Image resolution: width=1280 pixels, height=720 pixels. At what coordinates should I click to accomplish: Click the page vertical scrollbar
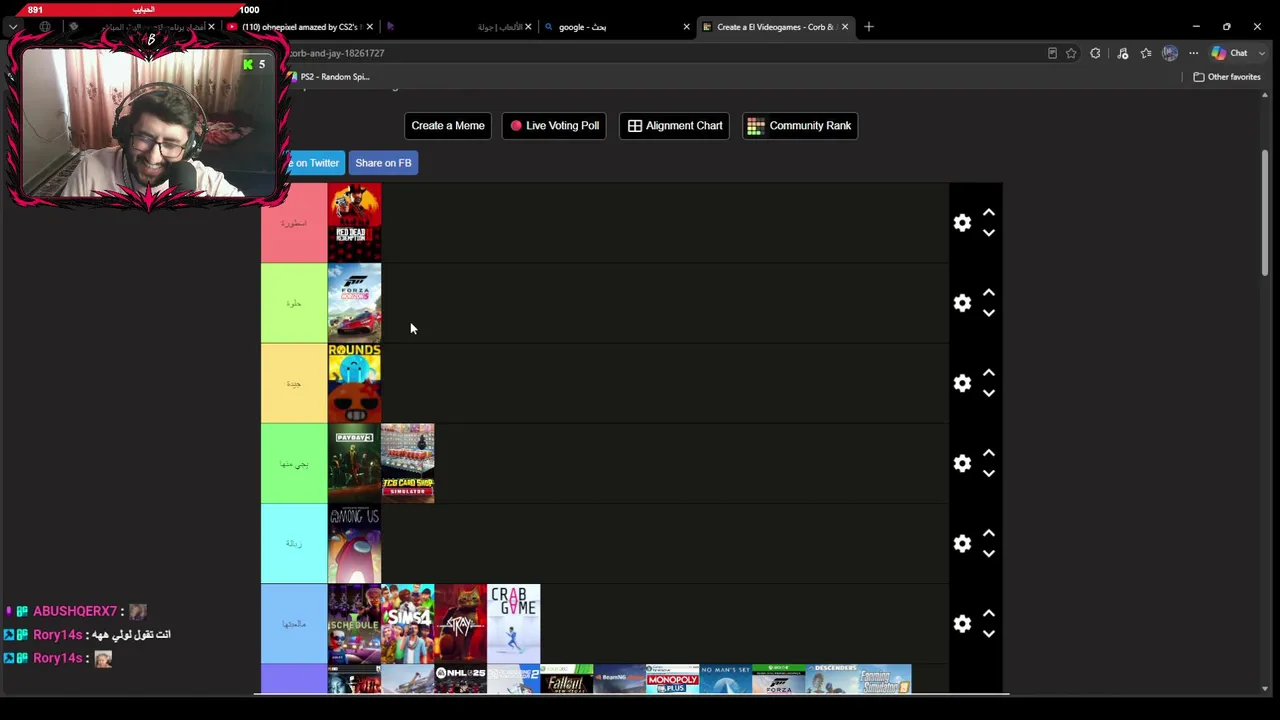coord(1265,213)
